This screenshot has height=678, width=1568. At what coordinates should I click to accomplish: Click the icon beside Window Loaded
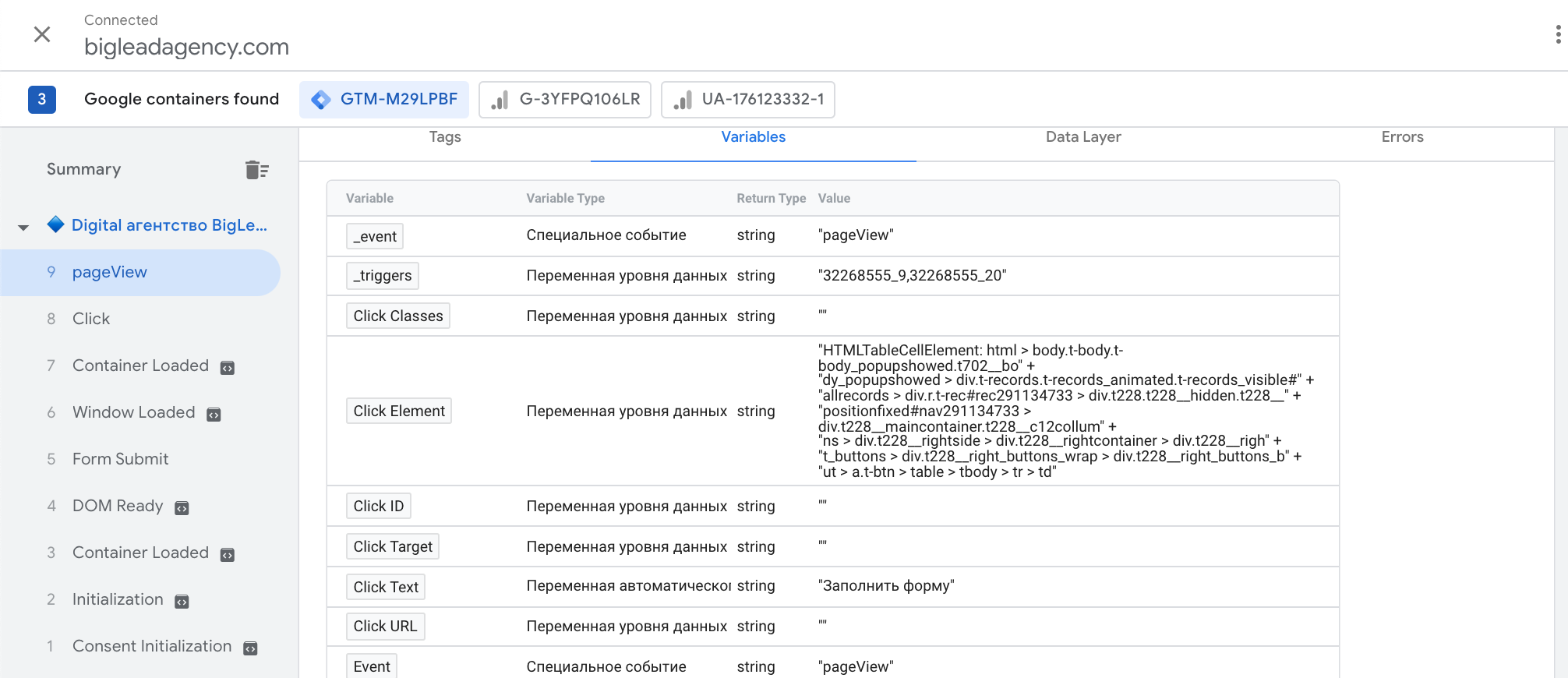pos(214,415)
